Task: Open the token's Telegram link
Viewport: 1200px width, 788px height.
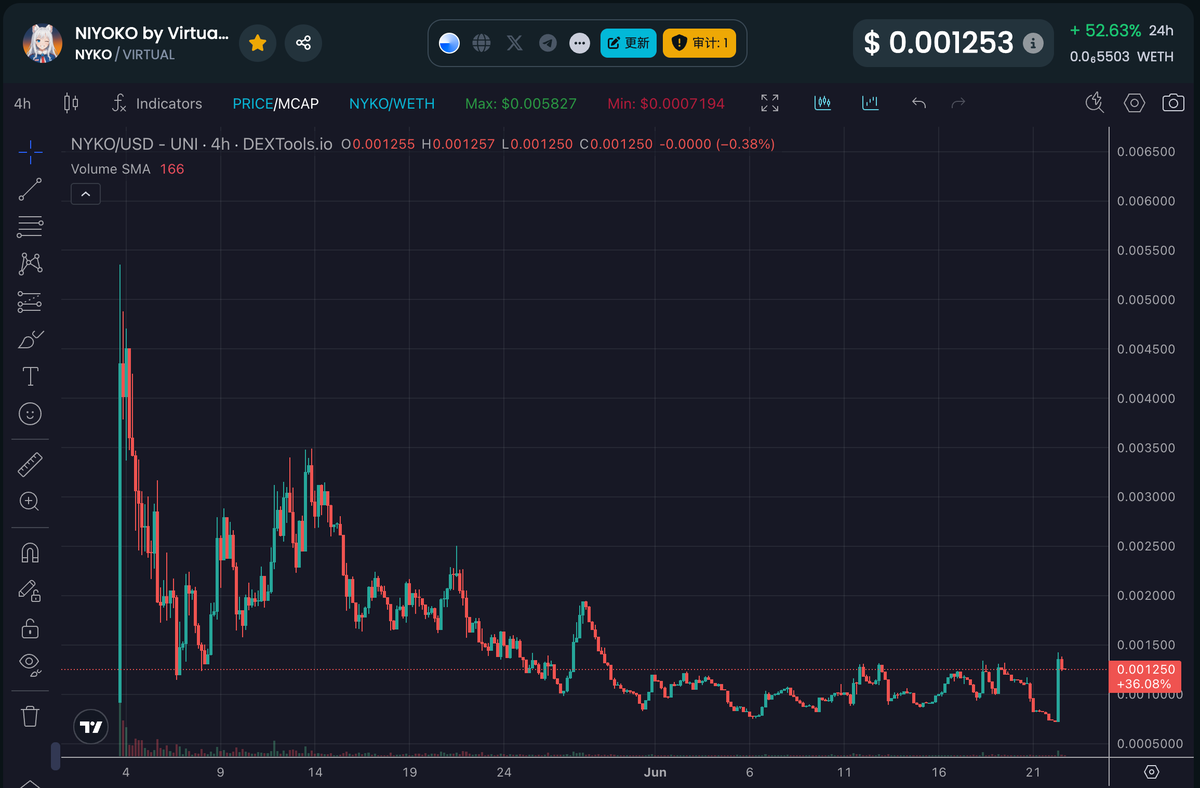Action: [x=548, y=43]
